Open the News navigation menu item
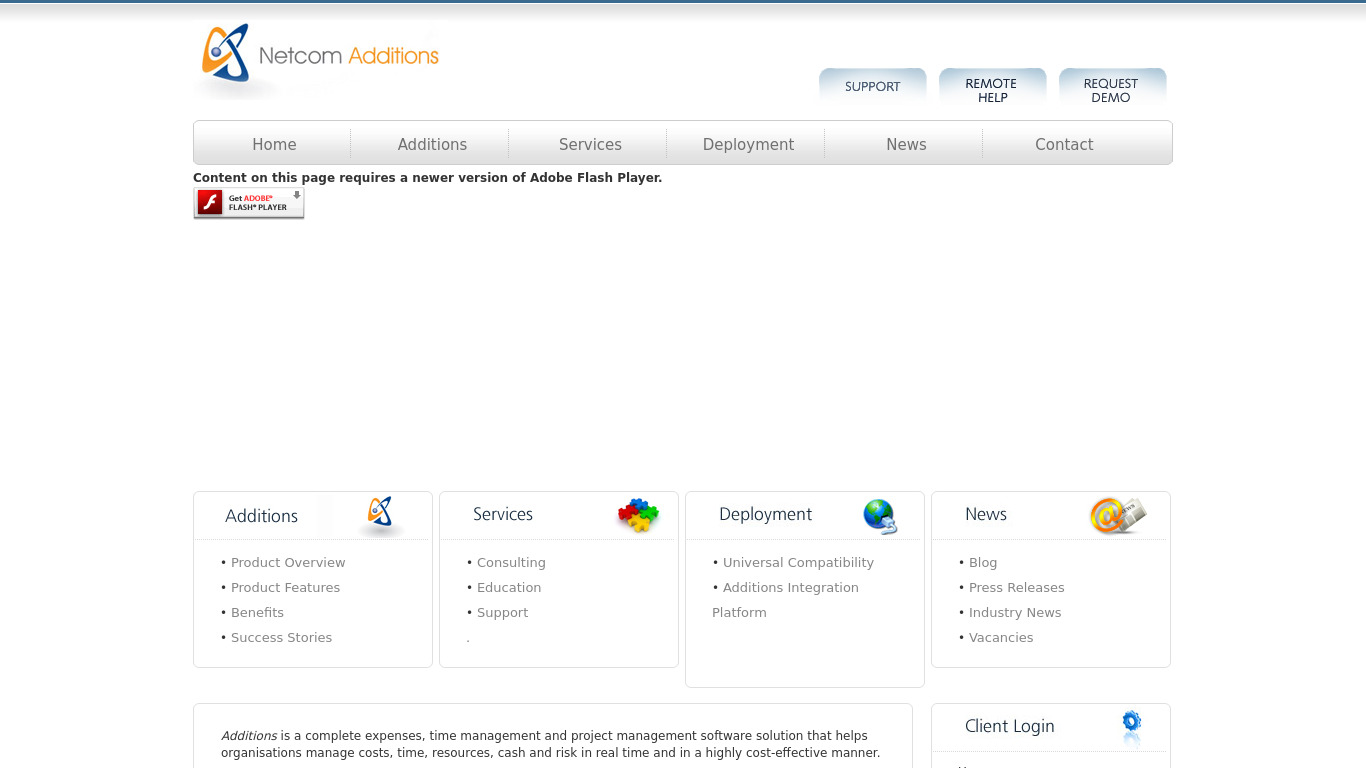Screen dimensions: 1366x768 click(x=906, y=144)
